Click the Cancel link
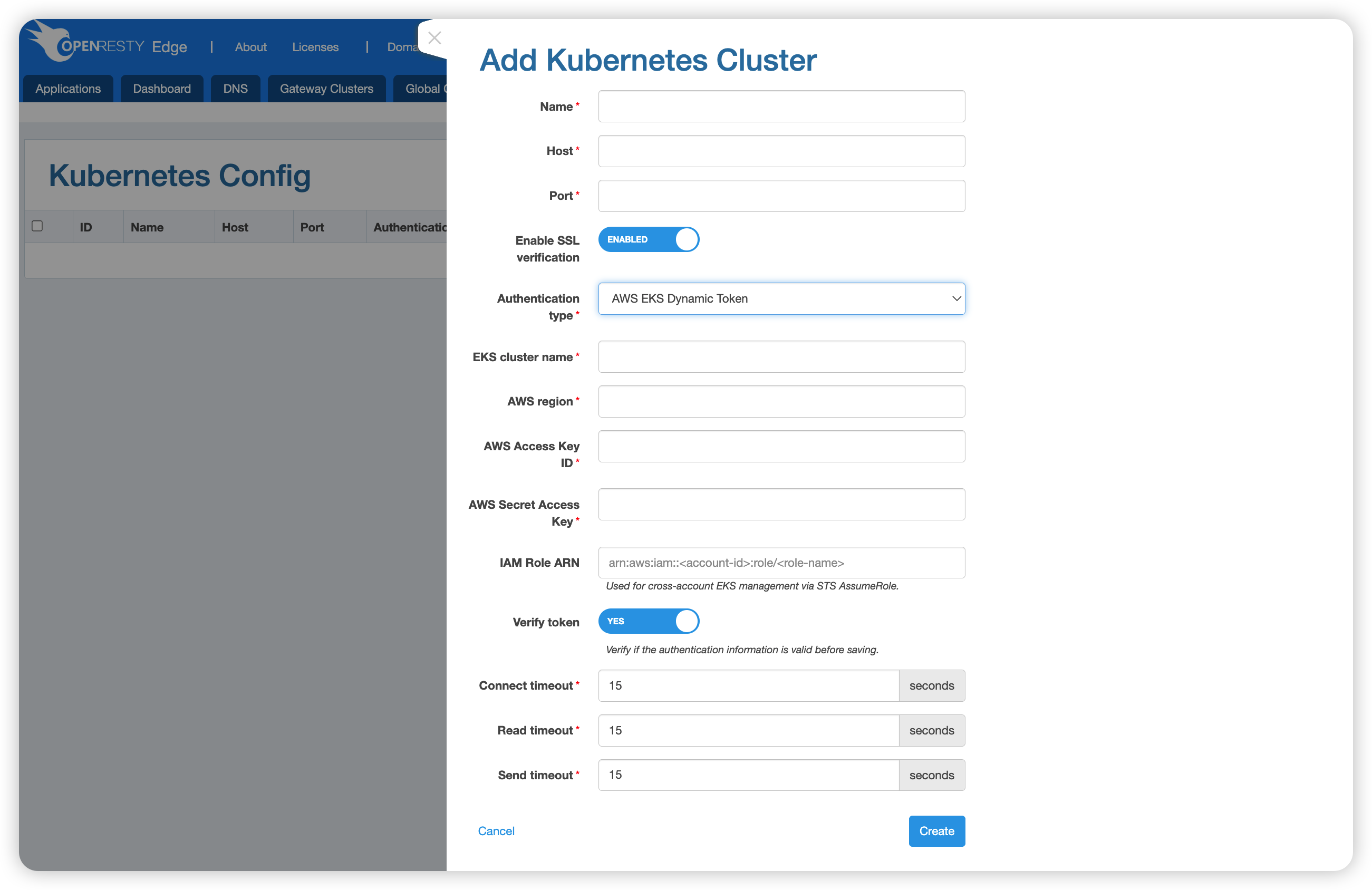The image size is (1372, 890). (x=496, y=830)
